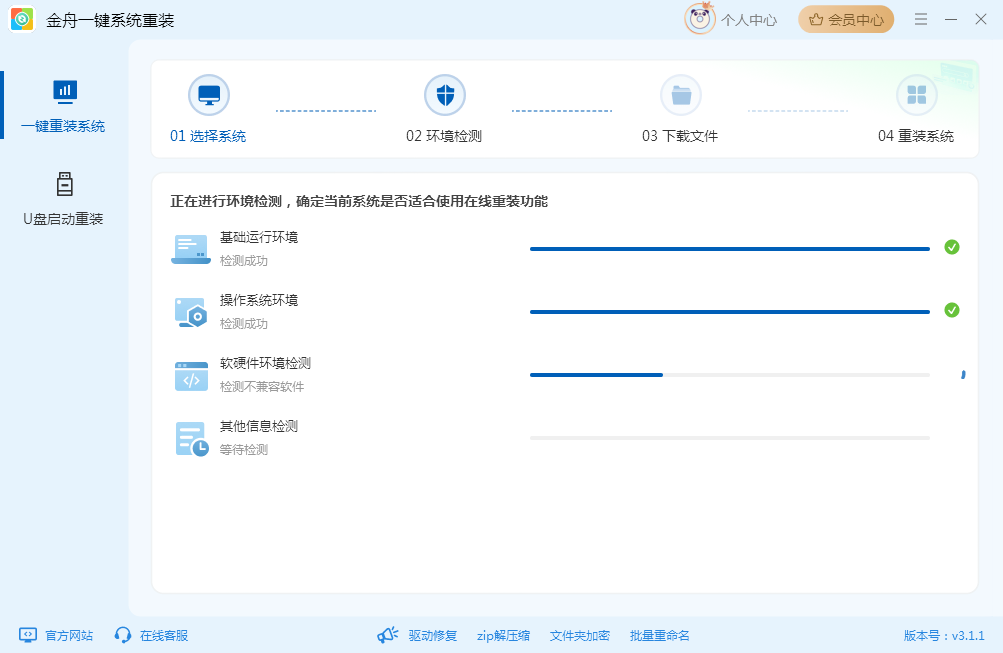
Task: Open the hamburger menu in title bar
Action: point(921,19)
